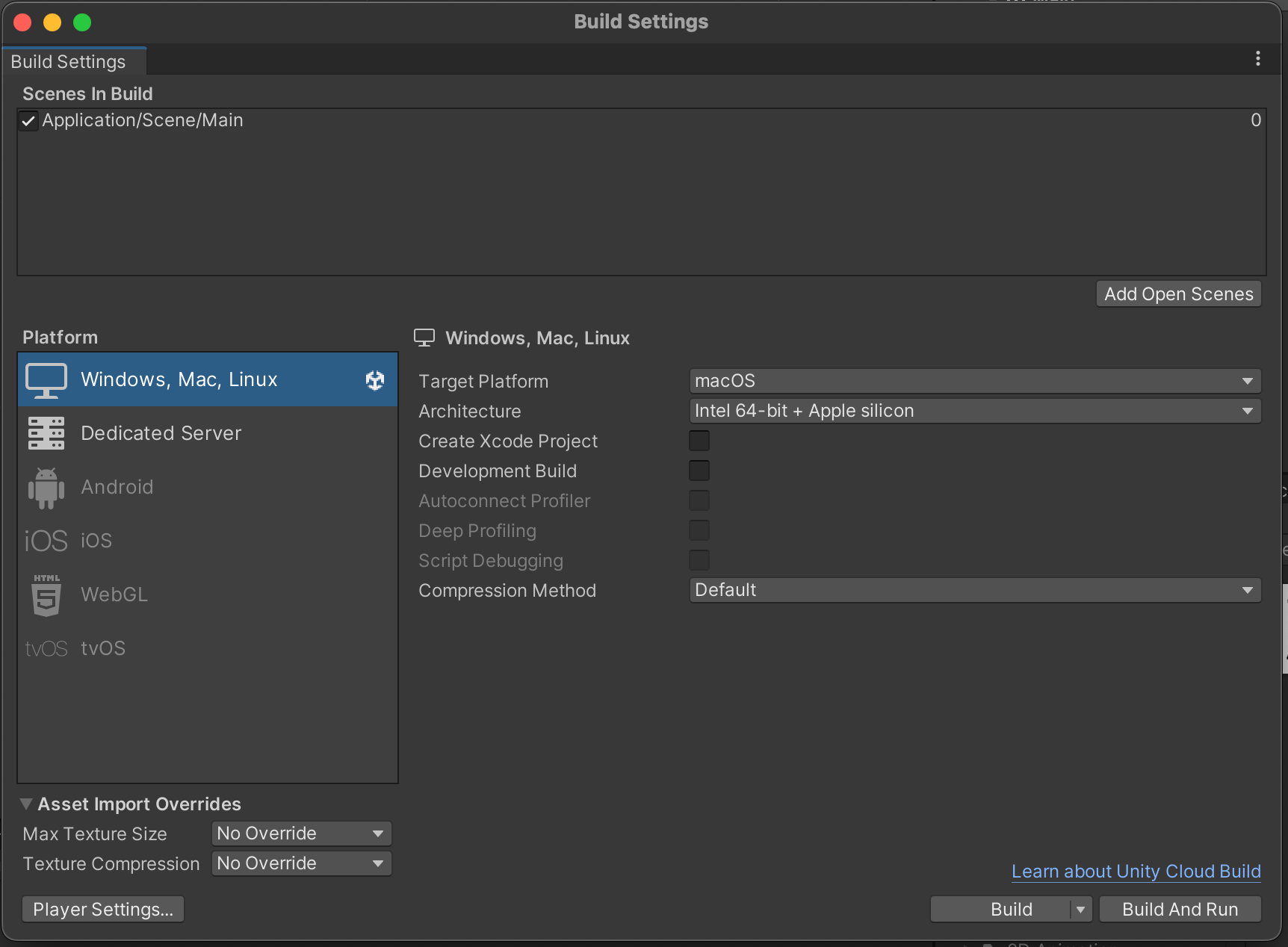Click the monitor icon beside platform heading

click(424, 338)
